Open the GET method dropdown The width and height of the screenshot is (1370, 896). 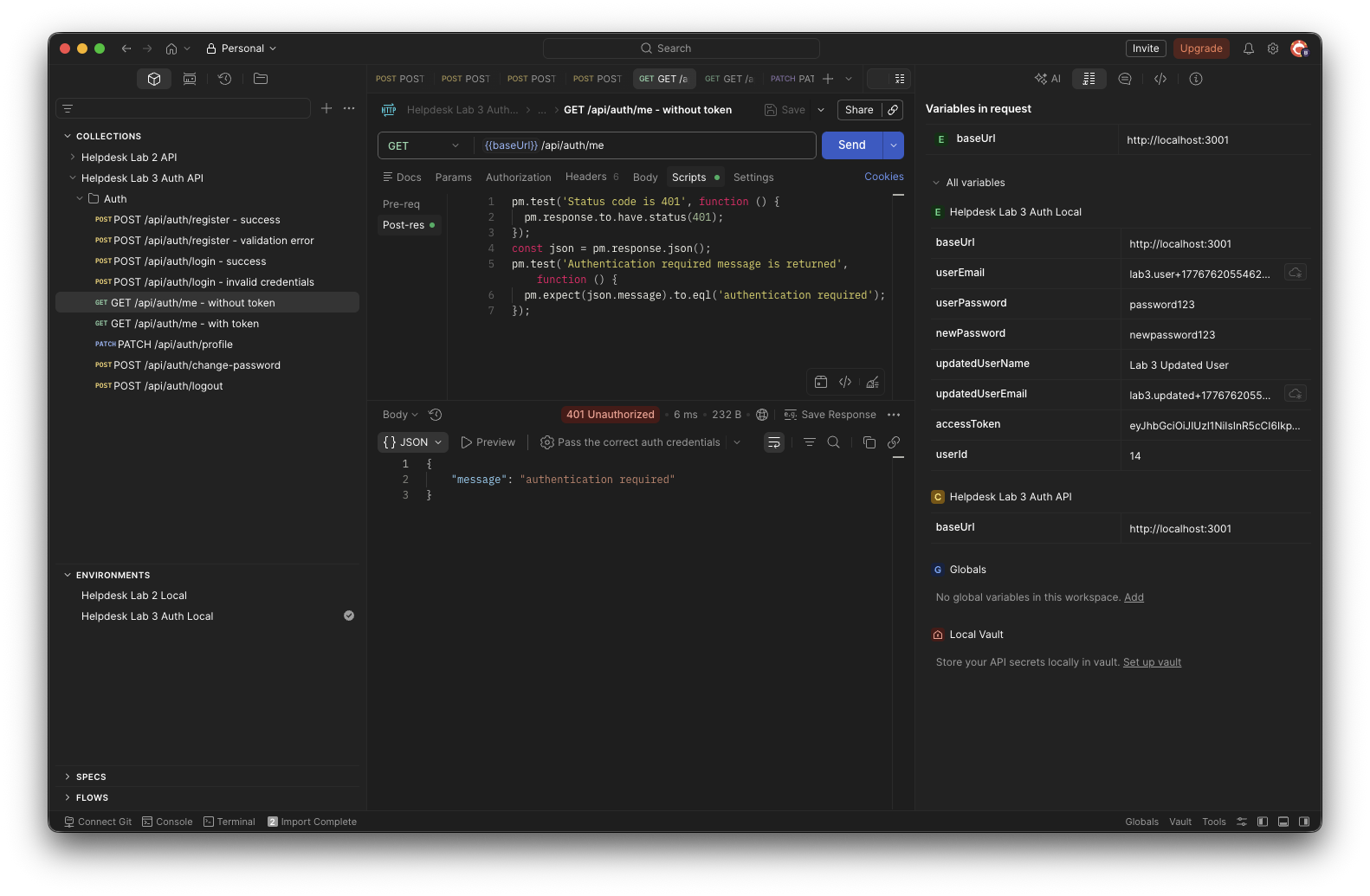coord(423,145)
